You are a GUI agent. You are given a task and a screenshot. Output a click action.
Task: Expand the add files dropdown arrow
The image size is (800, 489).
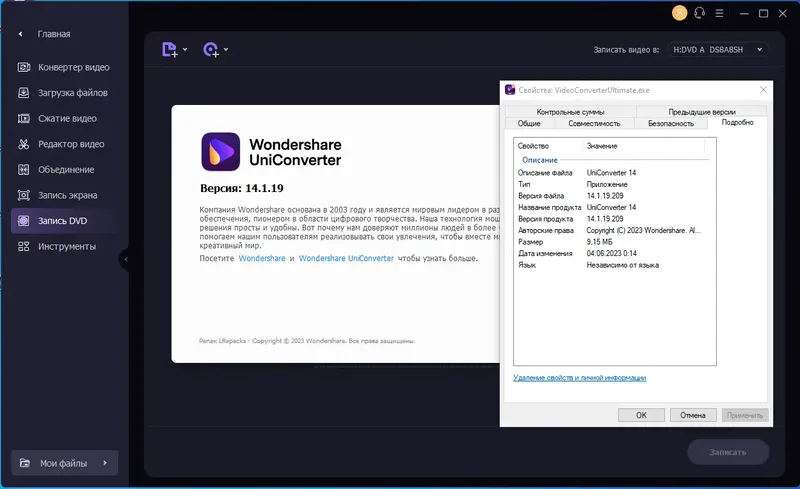185,50
